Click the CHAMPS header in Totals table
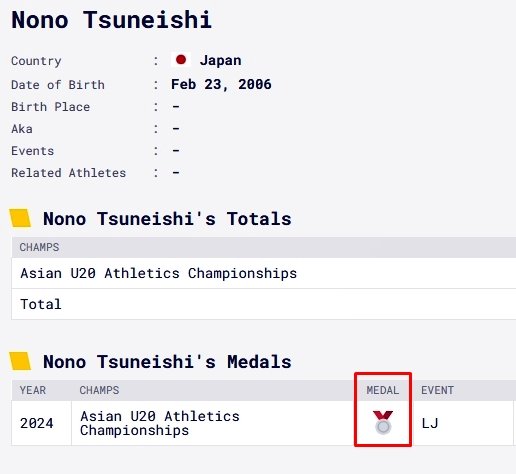Viewport: 516px width, 474px height. coord(39,247)
